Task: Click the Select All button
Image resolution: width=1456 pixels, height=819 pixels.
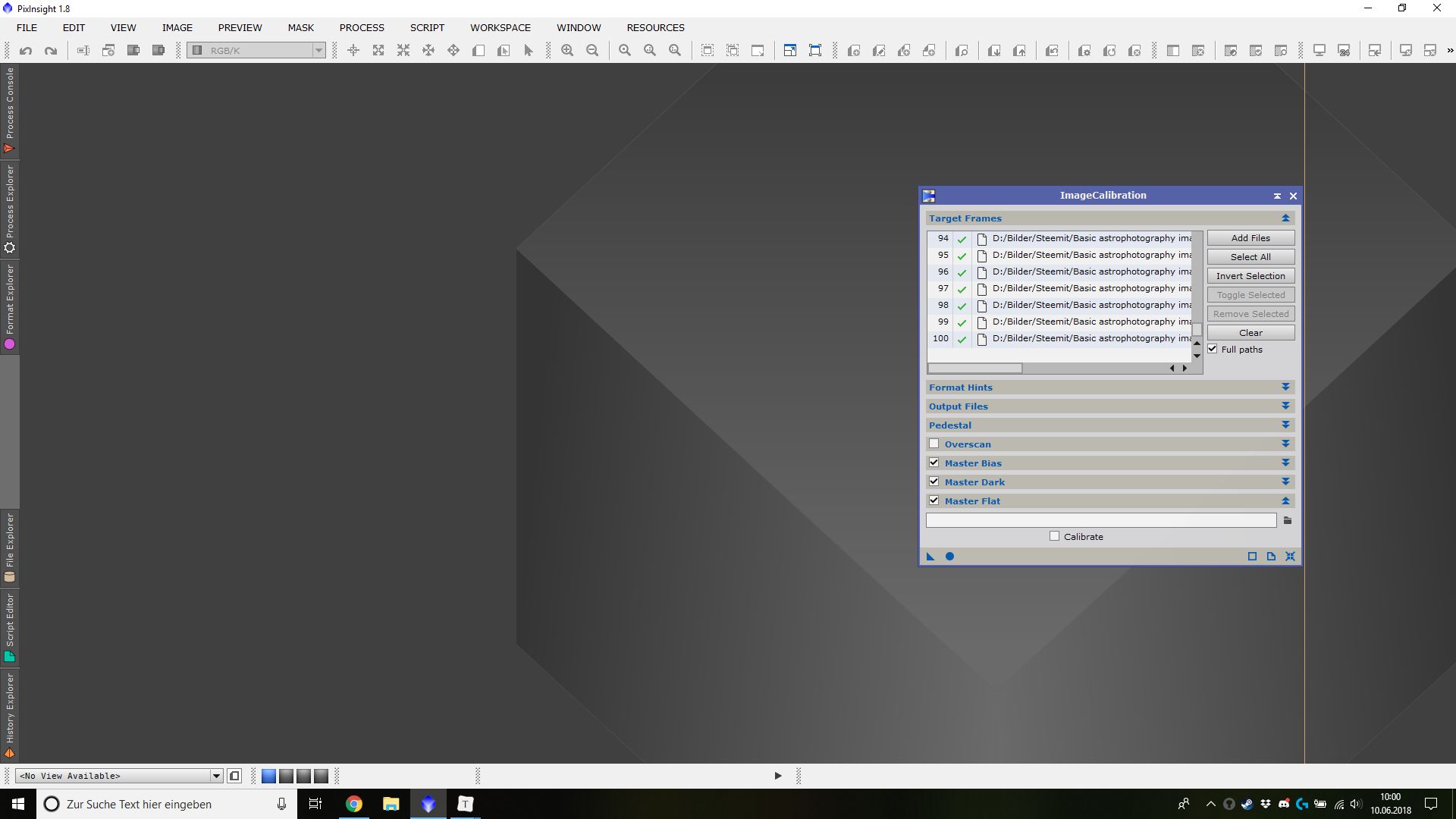Action: click(x=1250, y=257)
